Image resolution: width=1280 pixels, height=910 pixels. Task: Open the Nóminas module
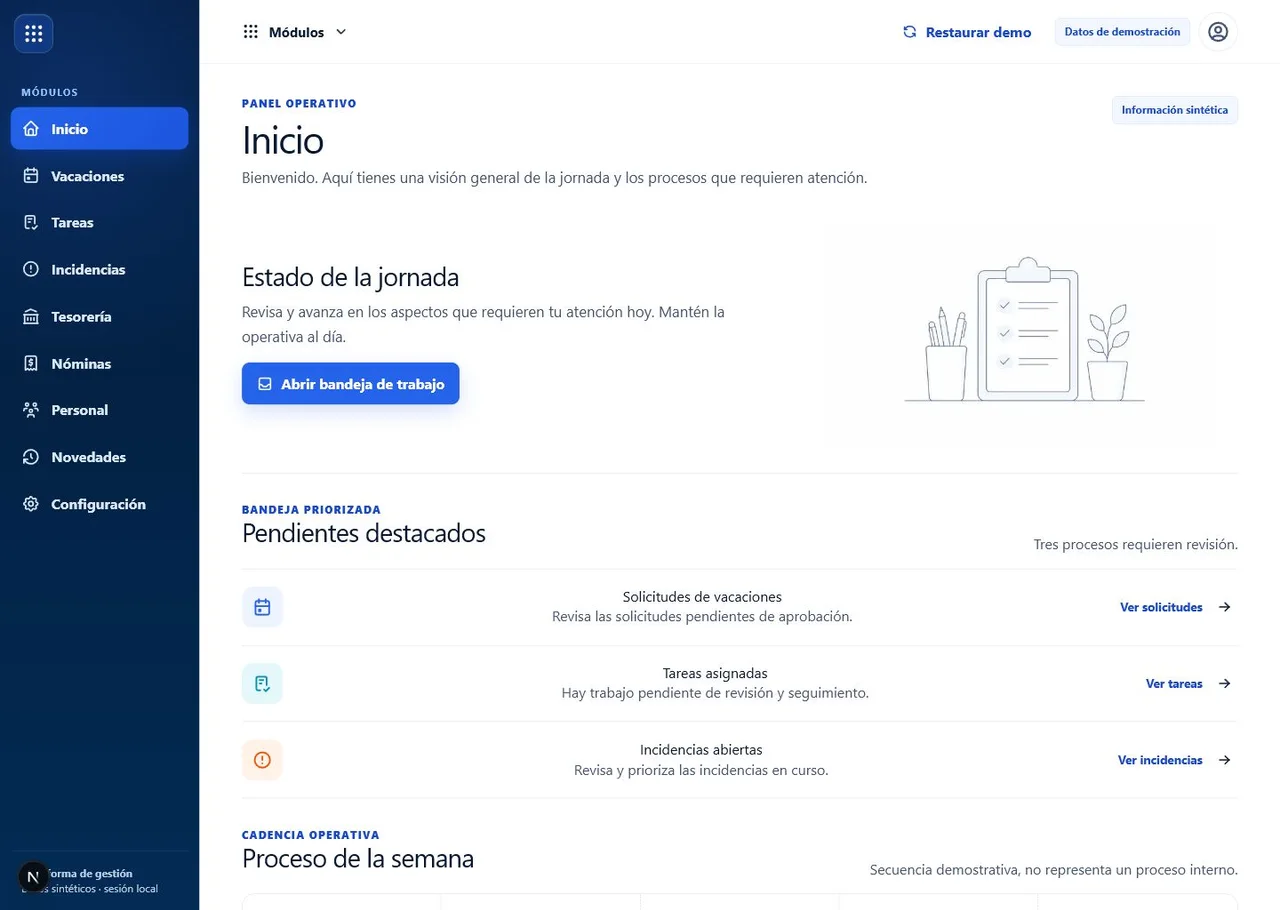[99, 363]
